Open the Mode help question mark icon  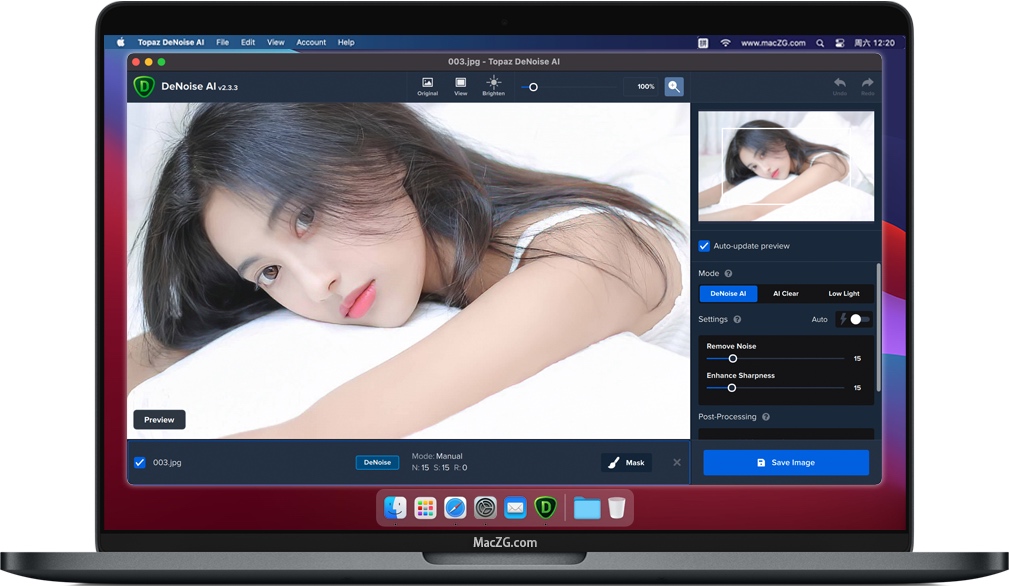coord(728,273)
